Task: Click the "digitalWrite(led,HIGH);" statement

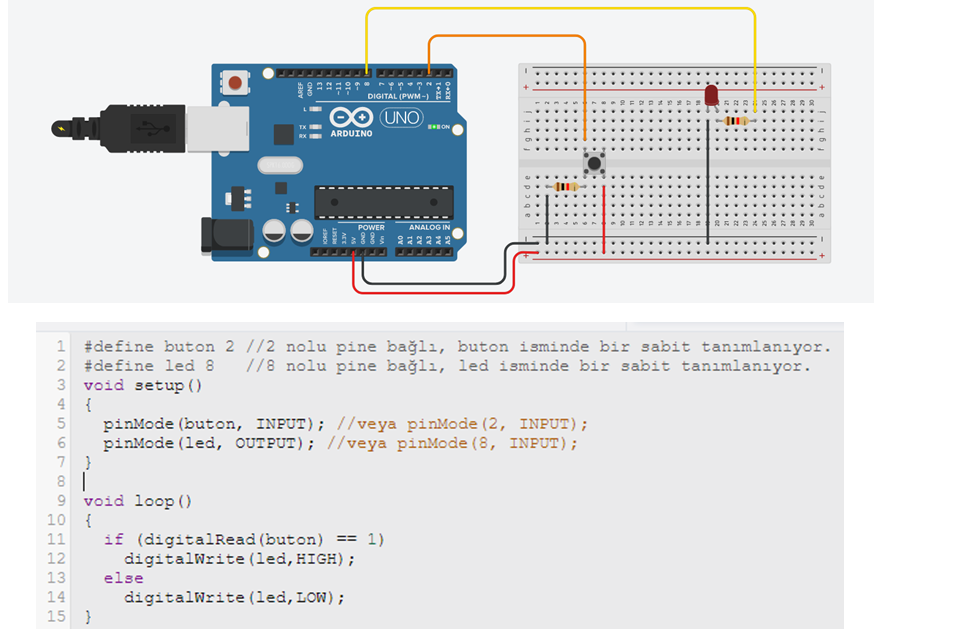Action: (x=239, y=559)
